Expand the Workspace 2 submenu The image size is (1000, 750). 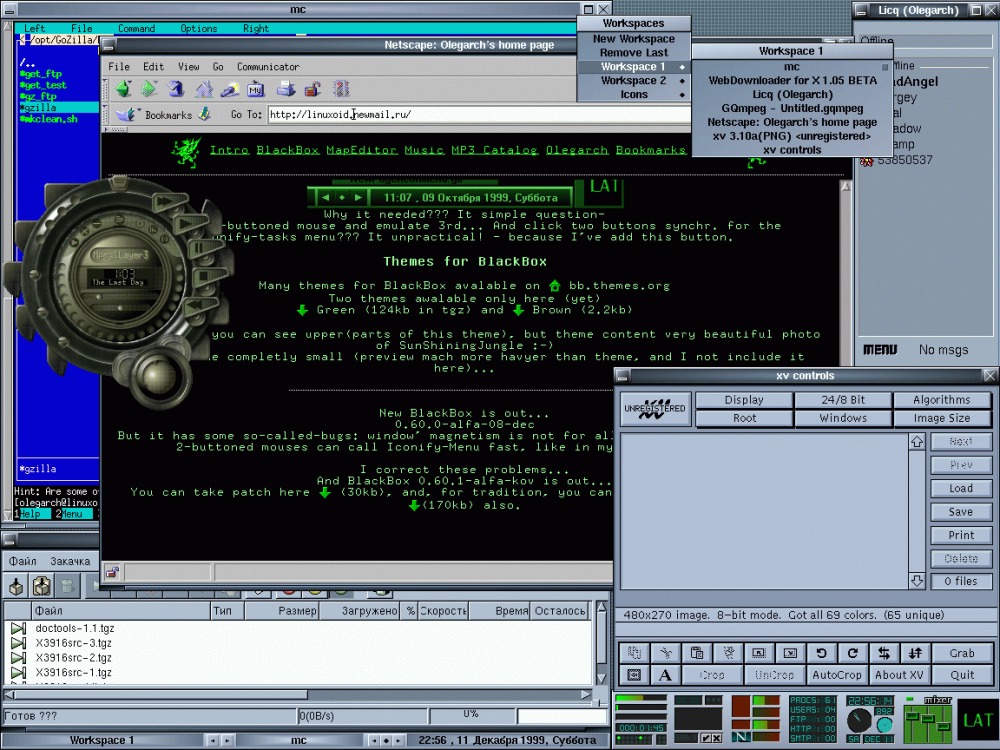click(634, 80)
